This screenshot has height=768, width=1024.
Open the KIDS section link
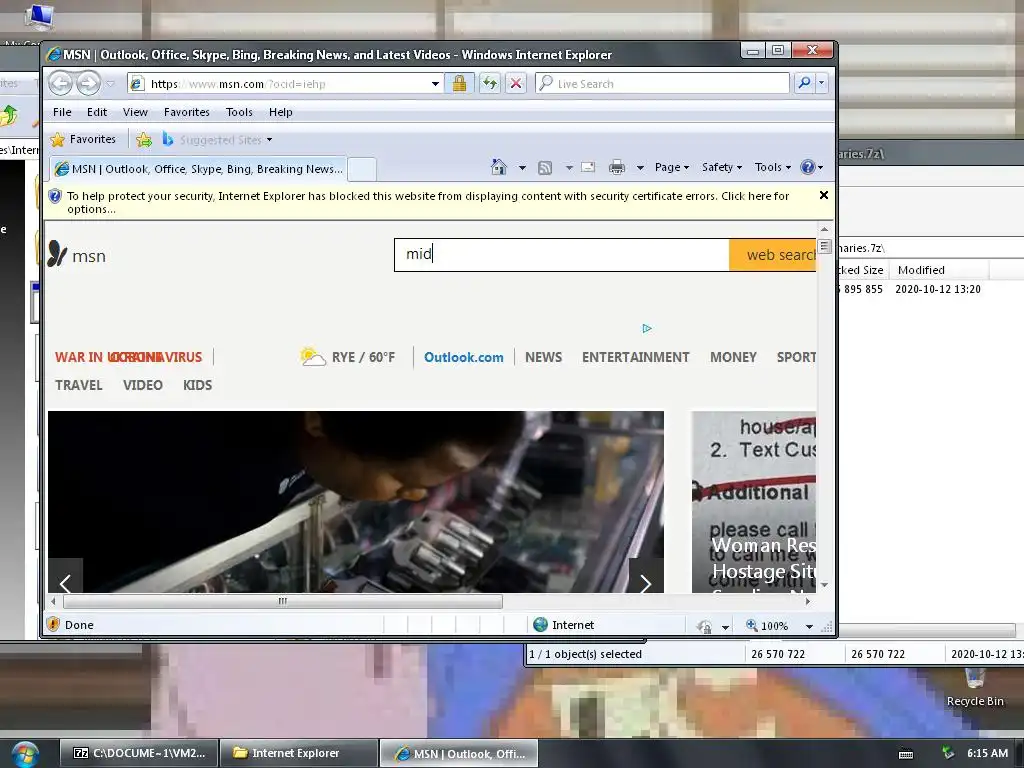(x=197, y=385)
